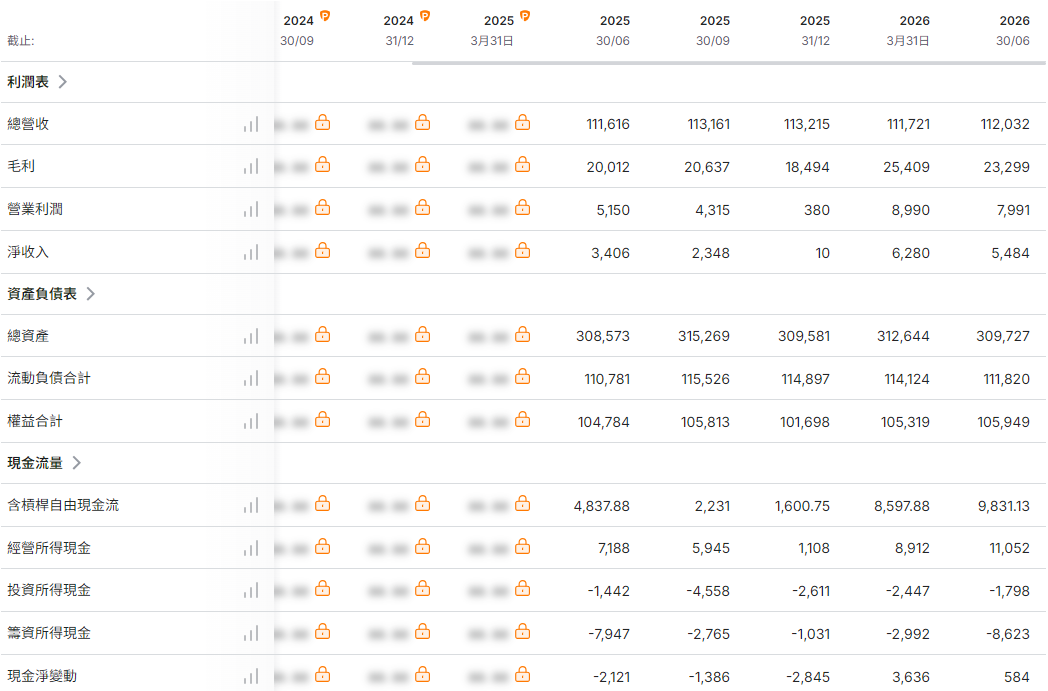Unlock 現金淨變動 value for 2024 30/09
This screenshot has width=1048, height=691.
pos(322,674)
